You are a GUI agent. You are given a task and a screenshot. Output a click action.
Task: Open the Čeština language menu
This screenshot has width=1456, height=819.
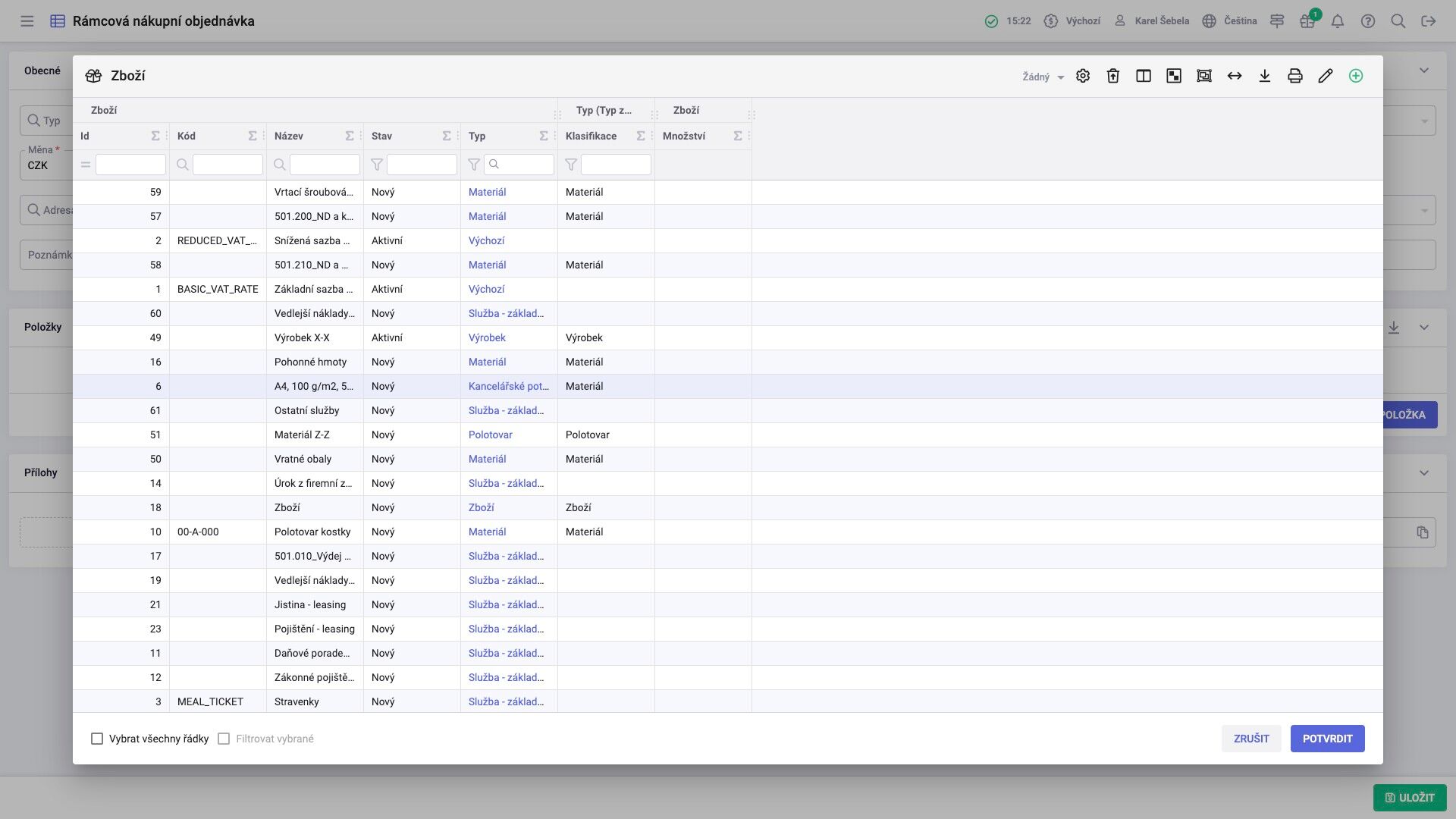coord(1229,21)
